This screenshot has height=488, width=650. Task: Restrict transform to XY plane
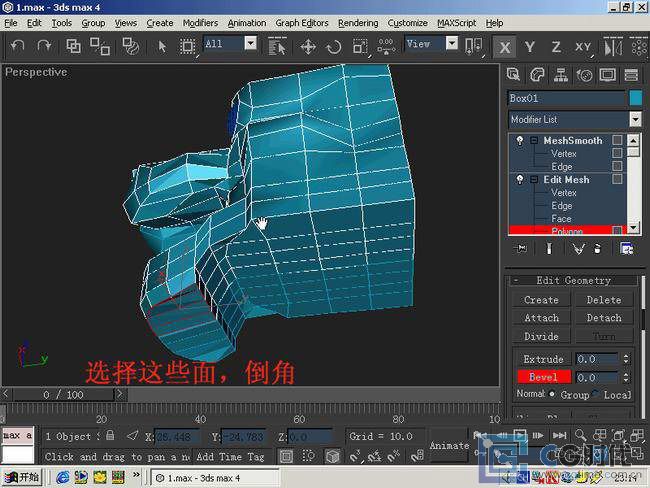click(x=582, y=47)
